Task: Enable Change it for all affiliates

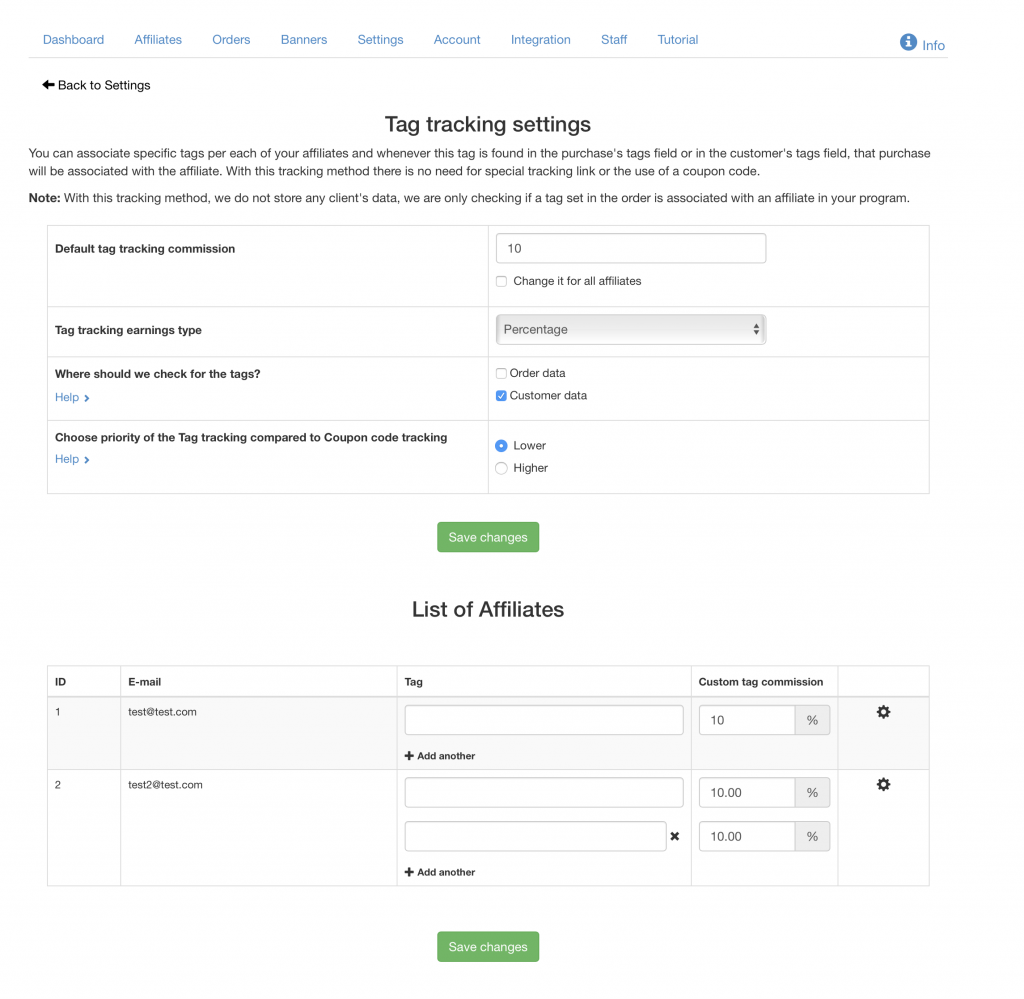Action: point(501,281)
